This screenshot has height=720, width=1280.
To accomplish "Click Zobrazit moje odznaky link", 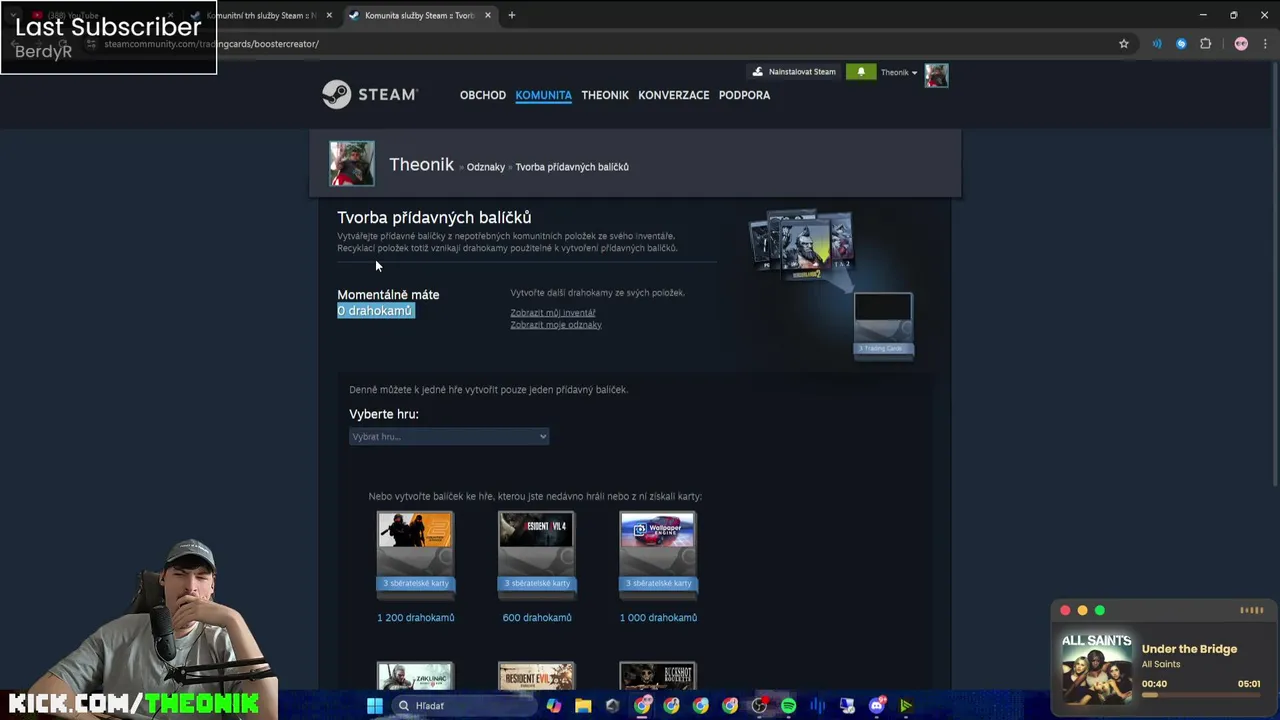I will point(556,325).
